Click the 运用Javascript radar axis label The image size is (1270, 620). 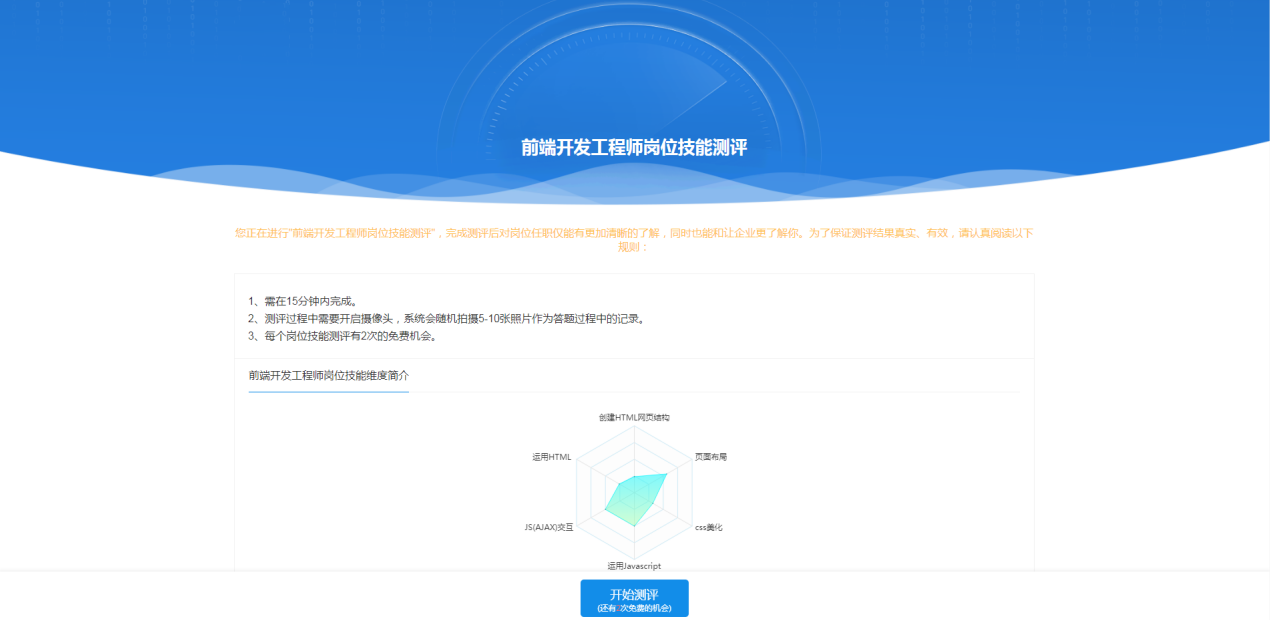pyautogui.click(x=634, y=566)
